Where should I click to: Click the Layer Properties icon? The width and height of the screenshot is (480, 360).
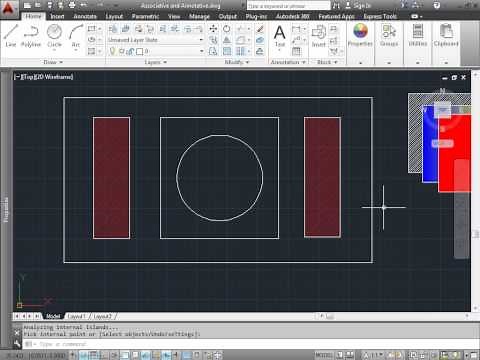point(113,29)
